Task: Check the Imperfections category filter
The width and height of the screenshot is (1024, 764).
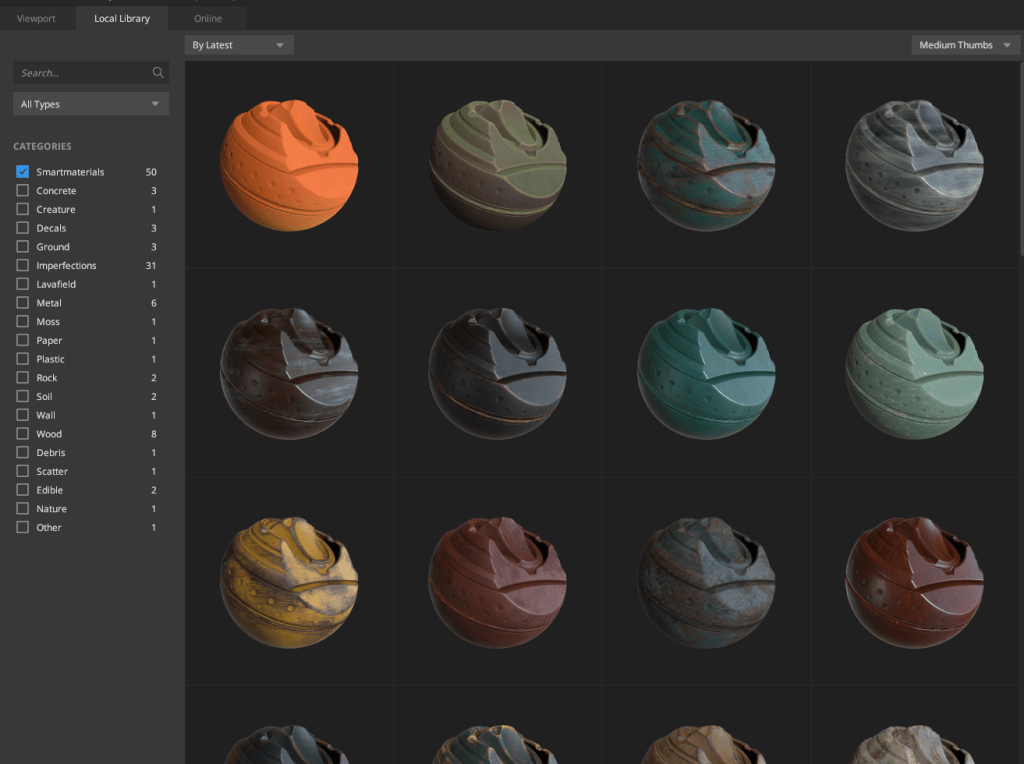Action: click(x=23, y=266)
